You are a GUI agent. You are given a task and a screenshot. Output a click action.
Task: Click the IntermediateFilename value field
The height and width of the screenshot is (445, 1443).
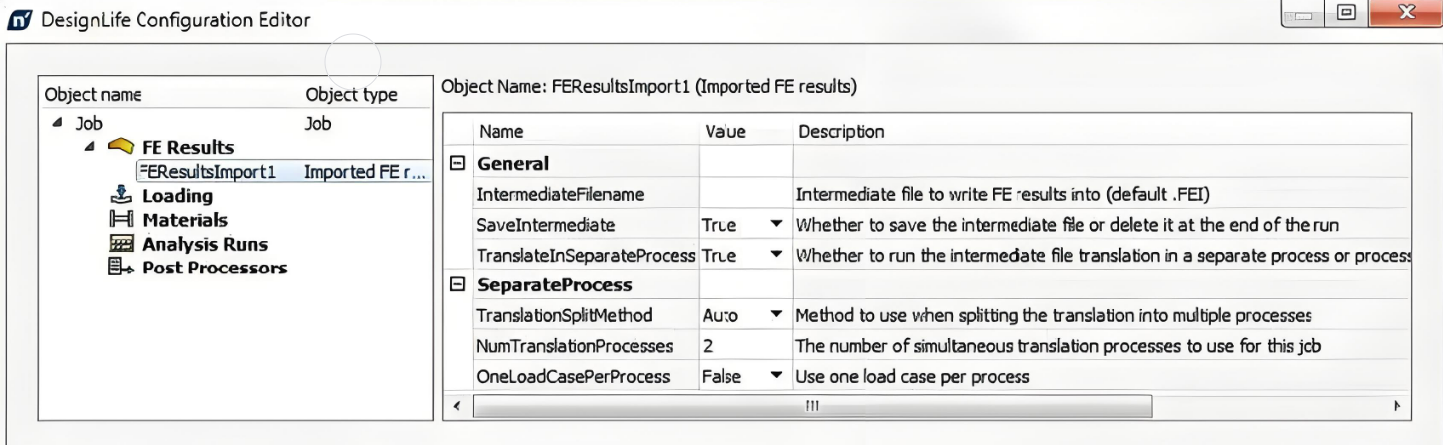[x=745, y=195]
